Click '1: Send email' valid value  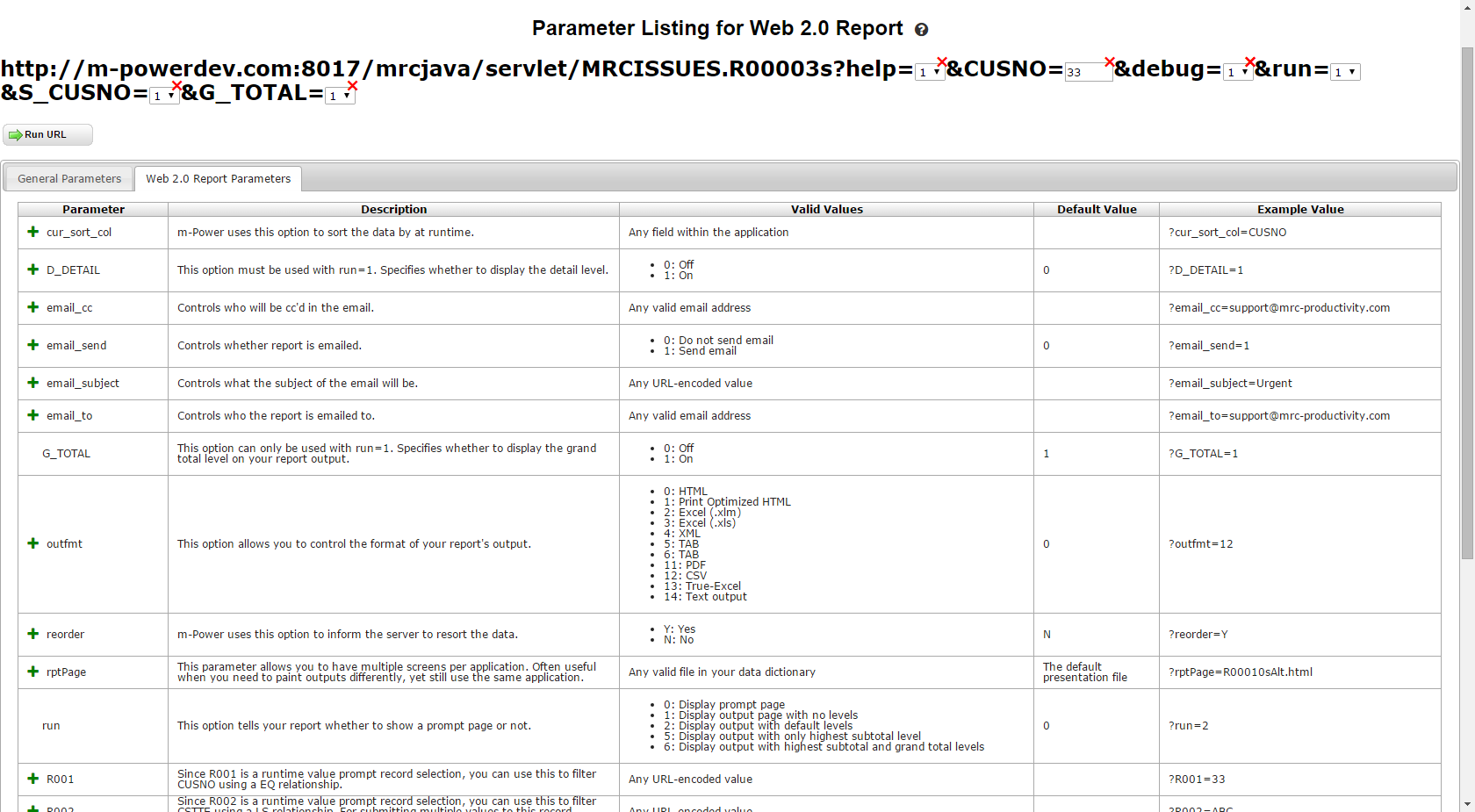[700, 351]
